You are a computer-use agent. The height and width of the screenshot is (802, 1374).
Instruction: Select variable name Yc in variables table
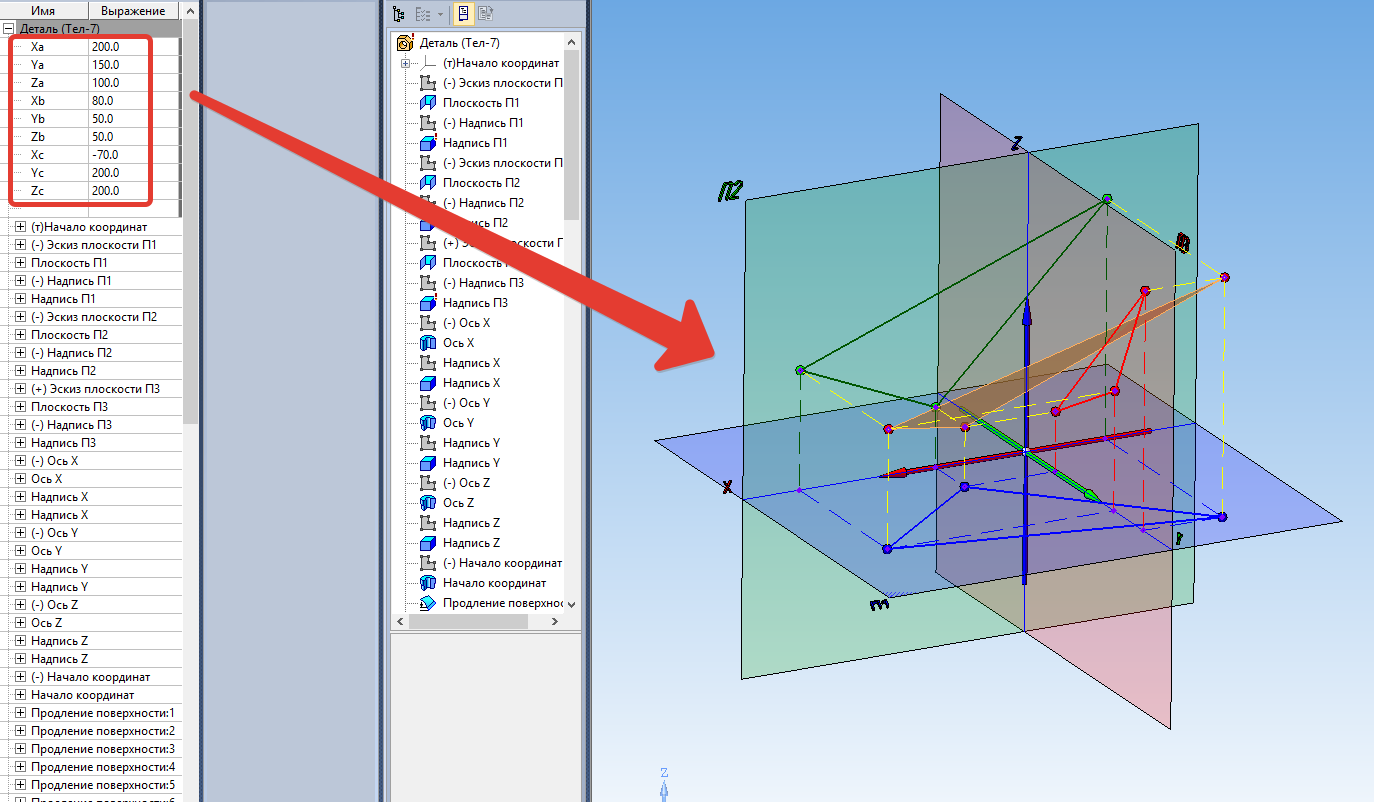(38, 173)
